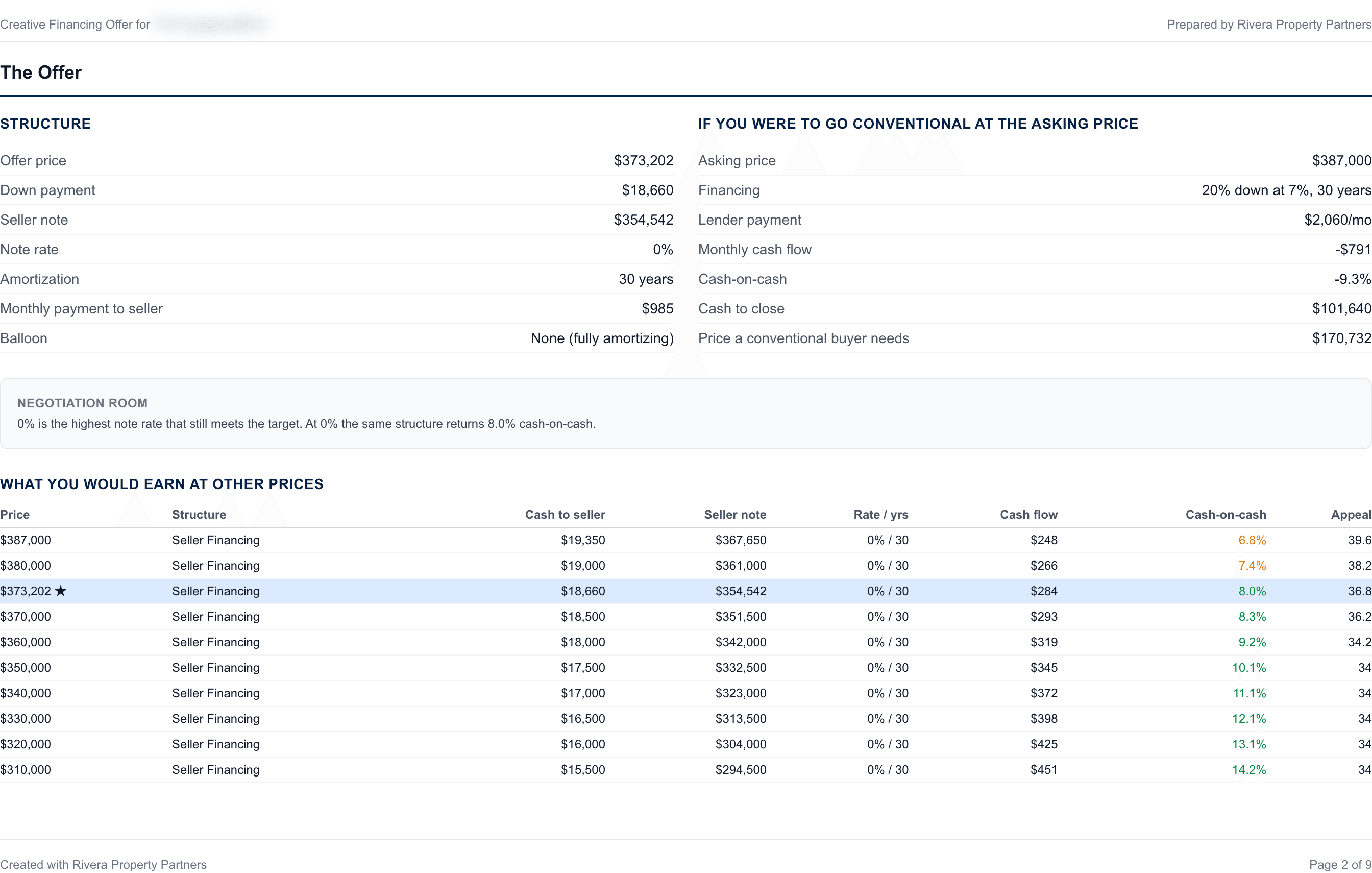The image size is (1372, 873).
Task: Click the 14.2% cash-on-cash value
Action: click(x=1249, y=770)
